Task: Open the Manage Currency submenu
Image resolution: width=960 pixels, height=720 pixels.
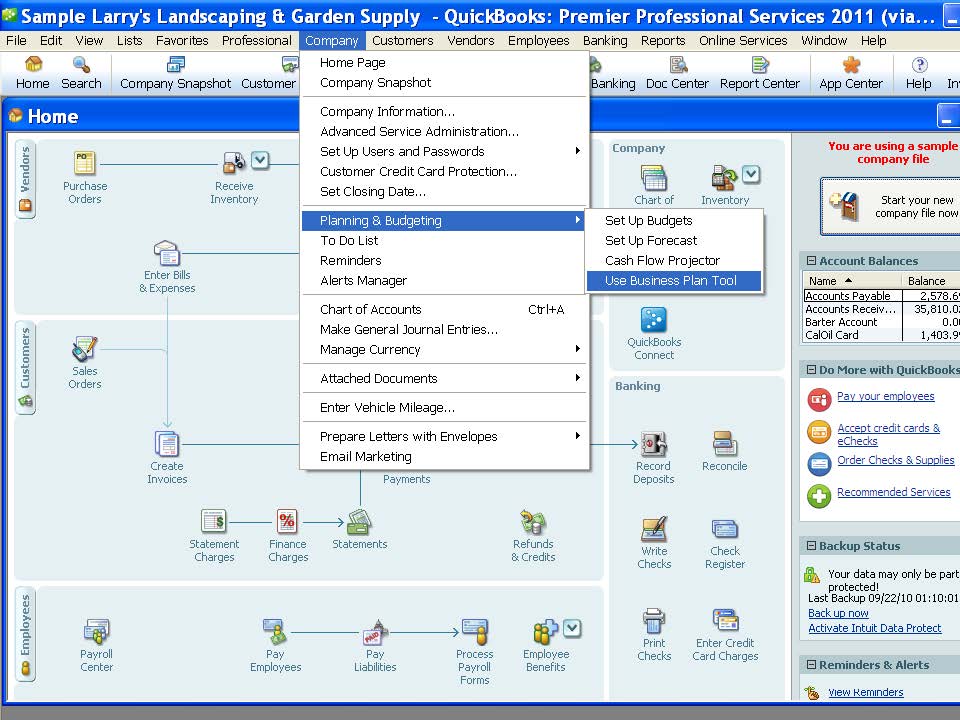Action: click(444, 350)
